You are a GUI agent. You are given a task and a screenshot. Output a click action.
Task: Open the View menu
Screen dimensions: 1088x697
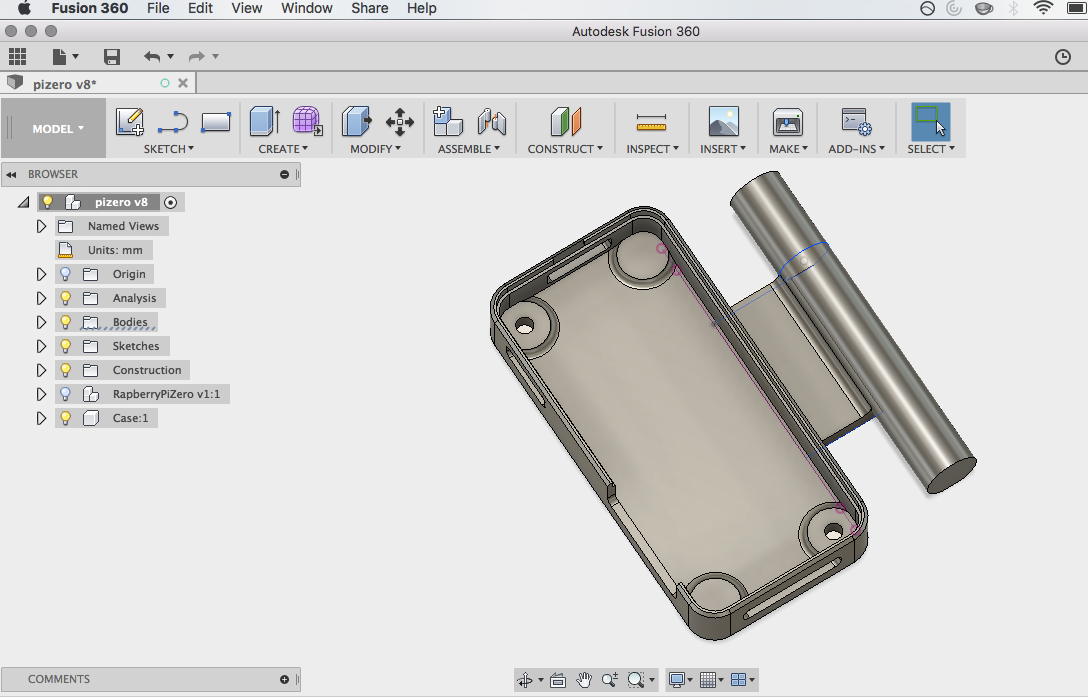[x=246, y=8]
